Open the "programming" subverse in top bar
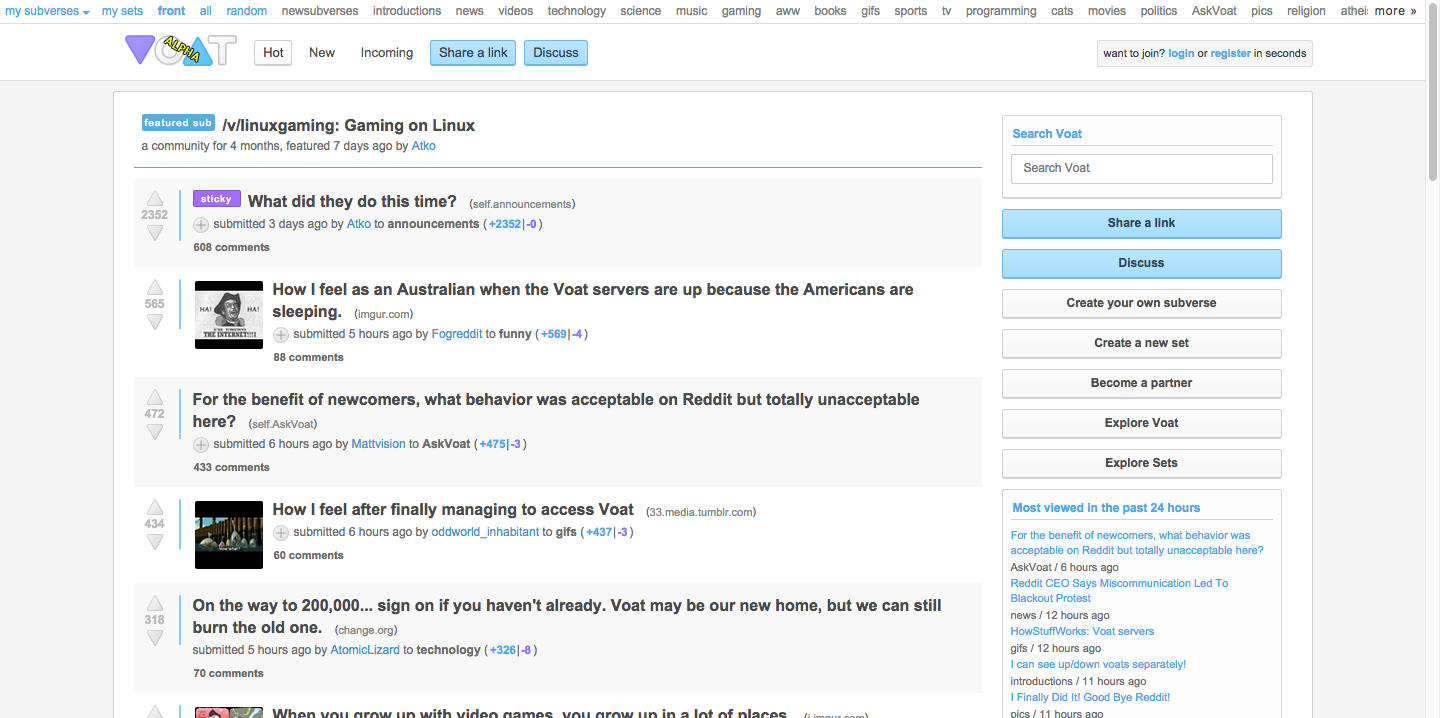Screen dimensions: 1440x718 click(1001, 11)
